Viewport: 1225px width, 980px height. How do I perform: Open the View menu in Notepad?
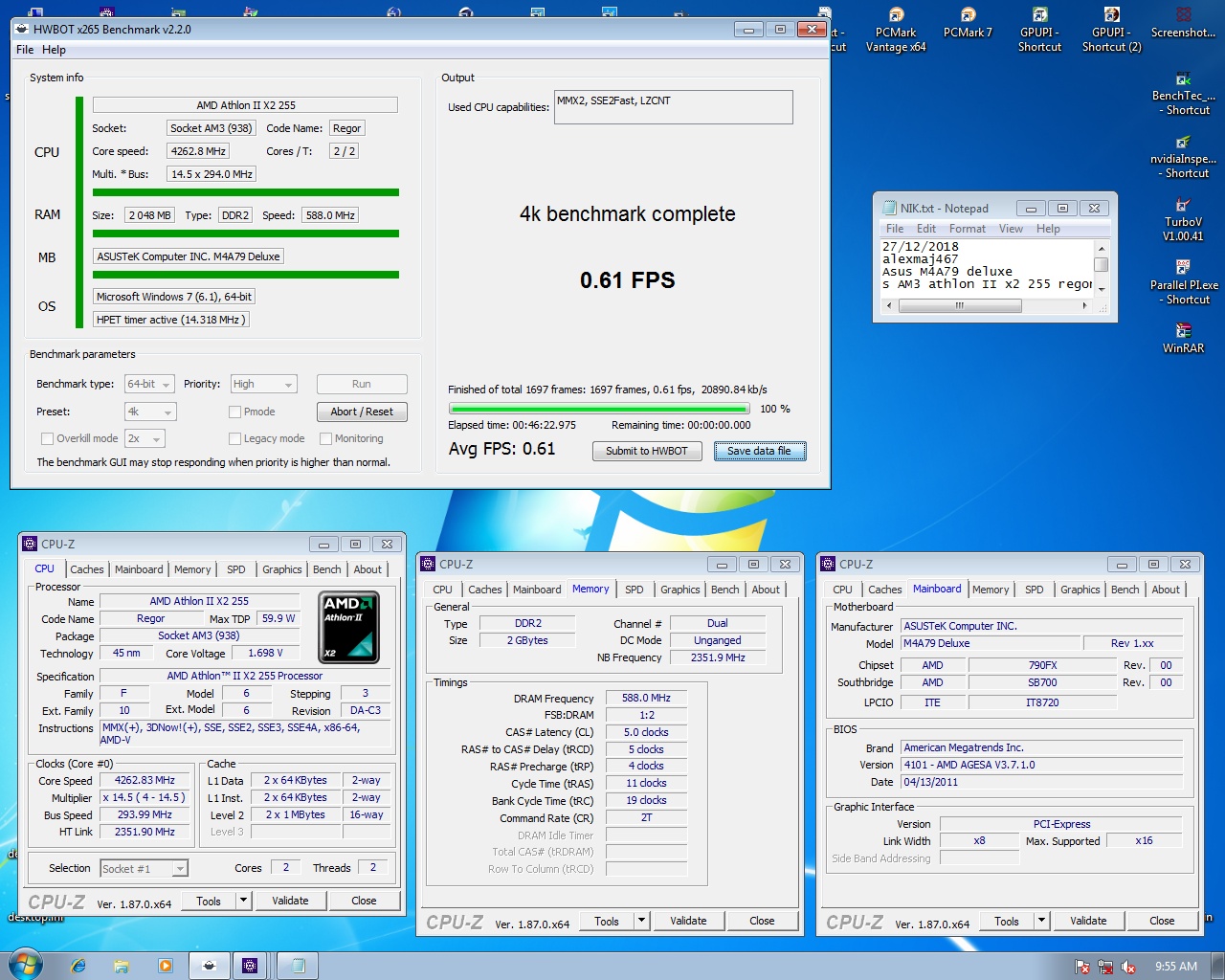click(1011, 229)
